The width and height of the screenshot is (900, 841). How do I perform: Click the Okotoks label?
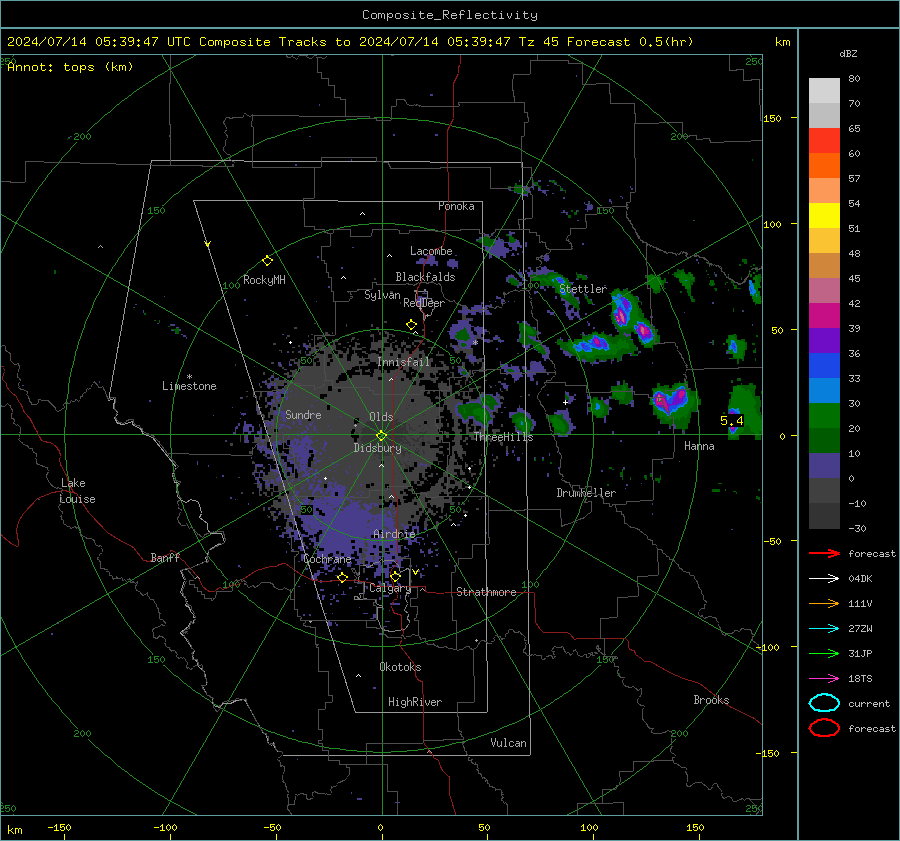400,667
